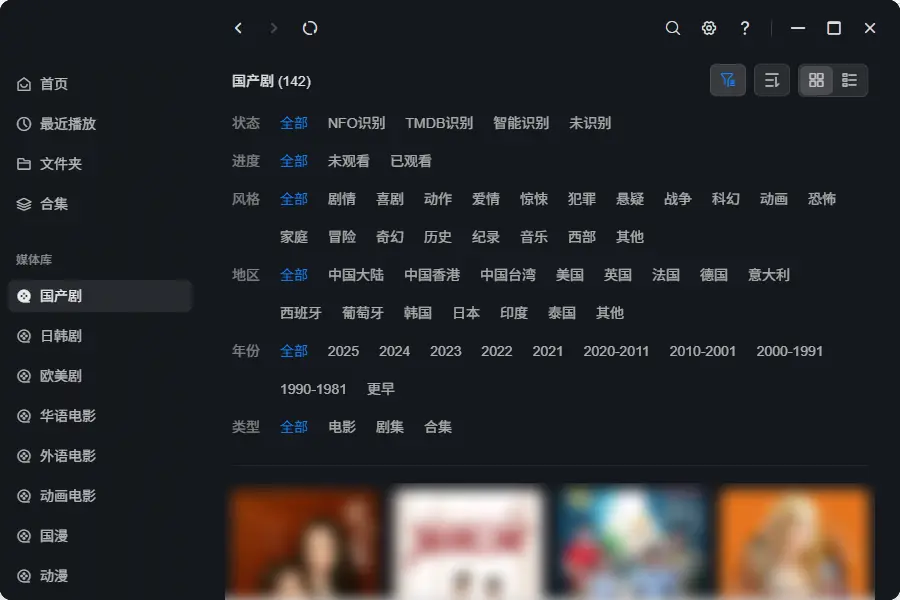This screenshot has width=900, height=600.
Task: Click the refresh icon in the top bar
Action: [310, 28]
